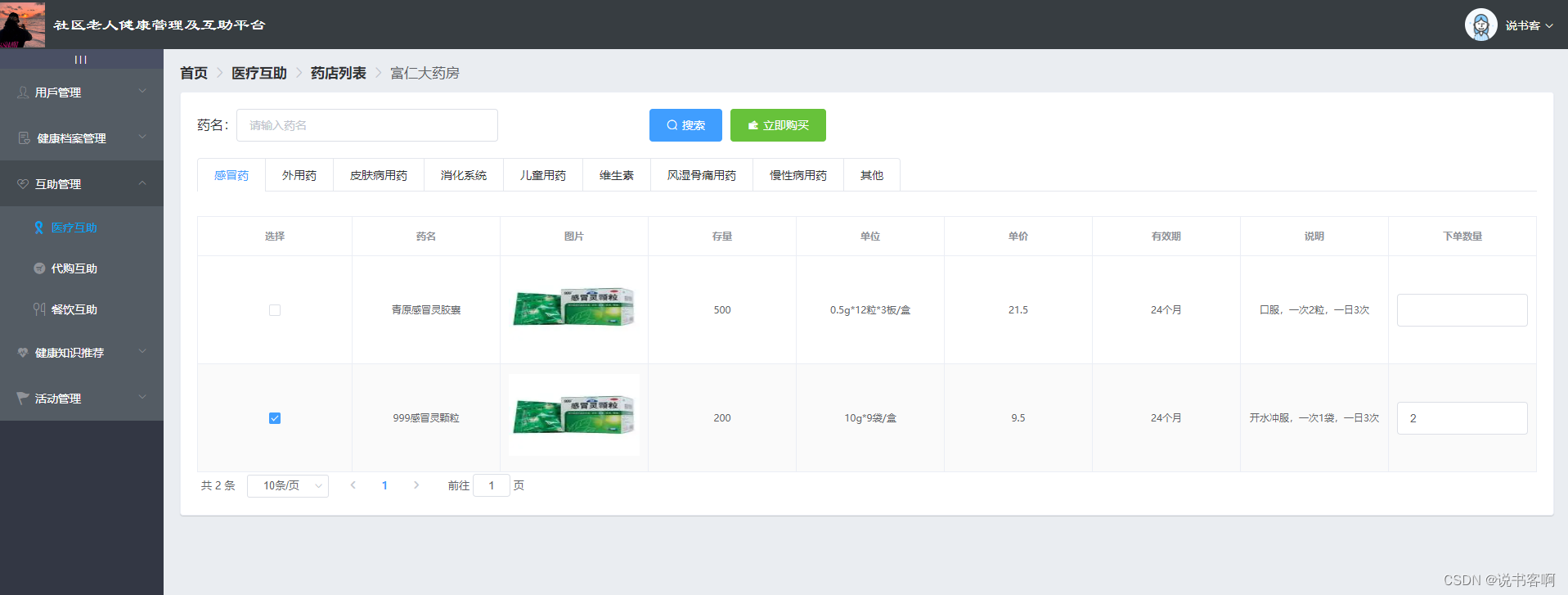1568x595 pixels.
Task: Click the 医疗互助 ribbon icon
Action: click(x=38, y=228)
